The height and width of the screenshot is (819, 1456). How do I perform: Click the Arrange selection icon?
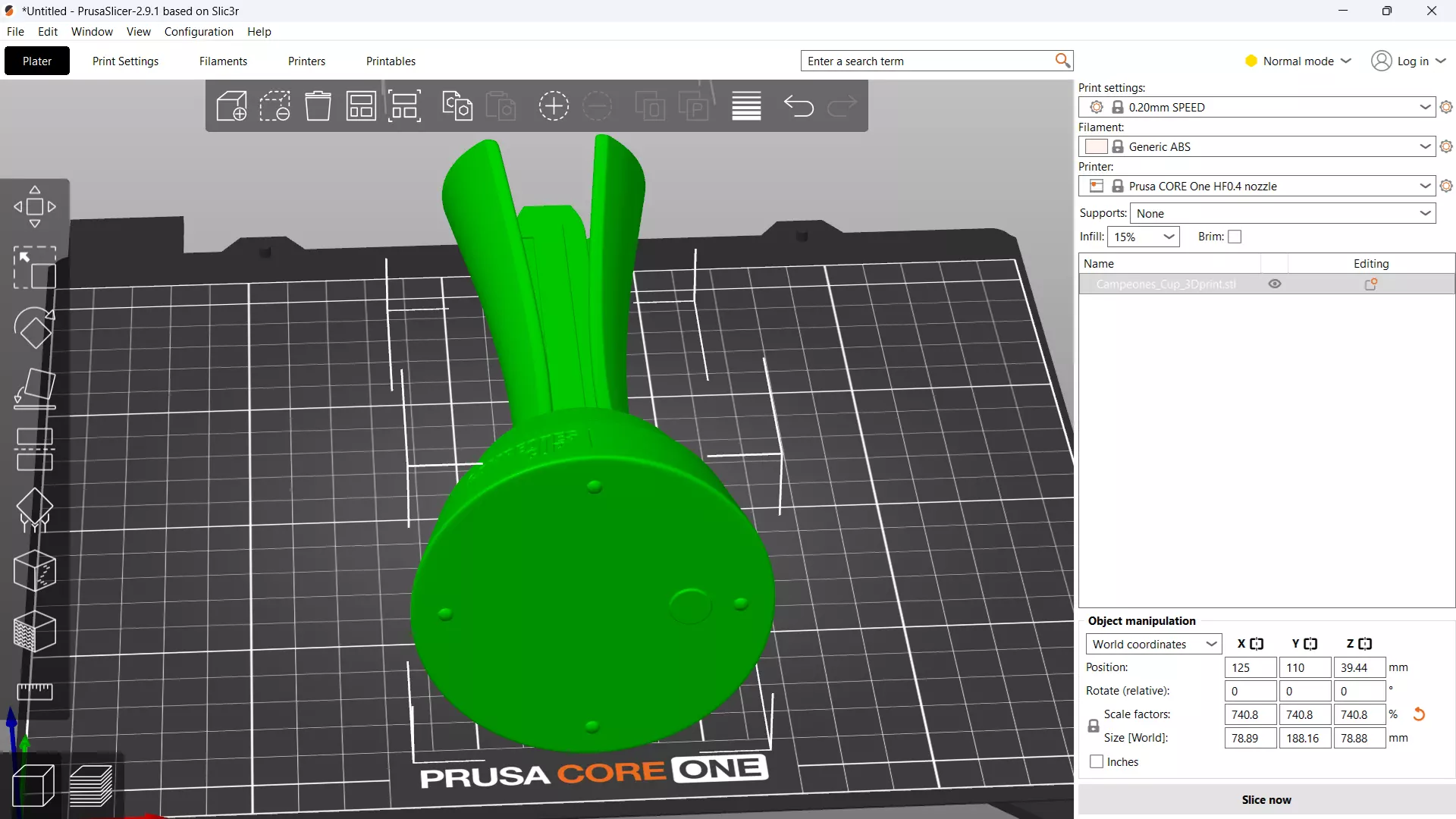[405, 105]
